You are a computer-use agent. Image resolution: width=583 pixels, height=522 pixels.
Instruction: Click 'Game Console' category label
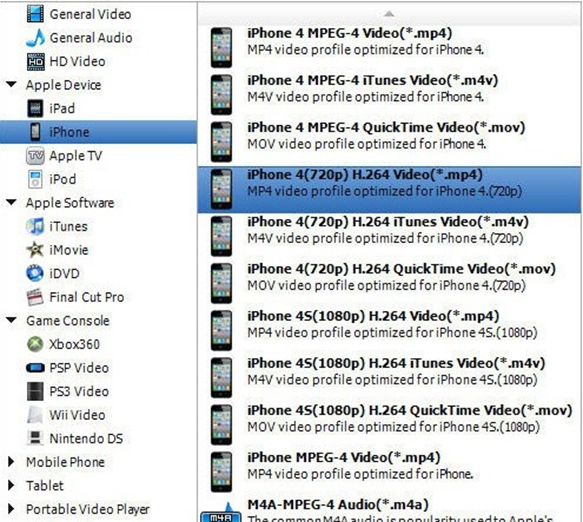[x=68, y=320]
